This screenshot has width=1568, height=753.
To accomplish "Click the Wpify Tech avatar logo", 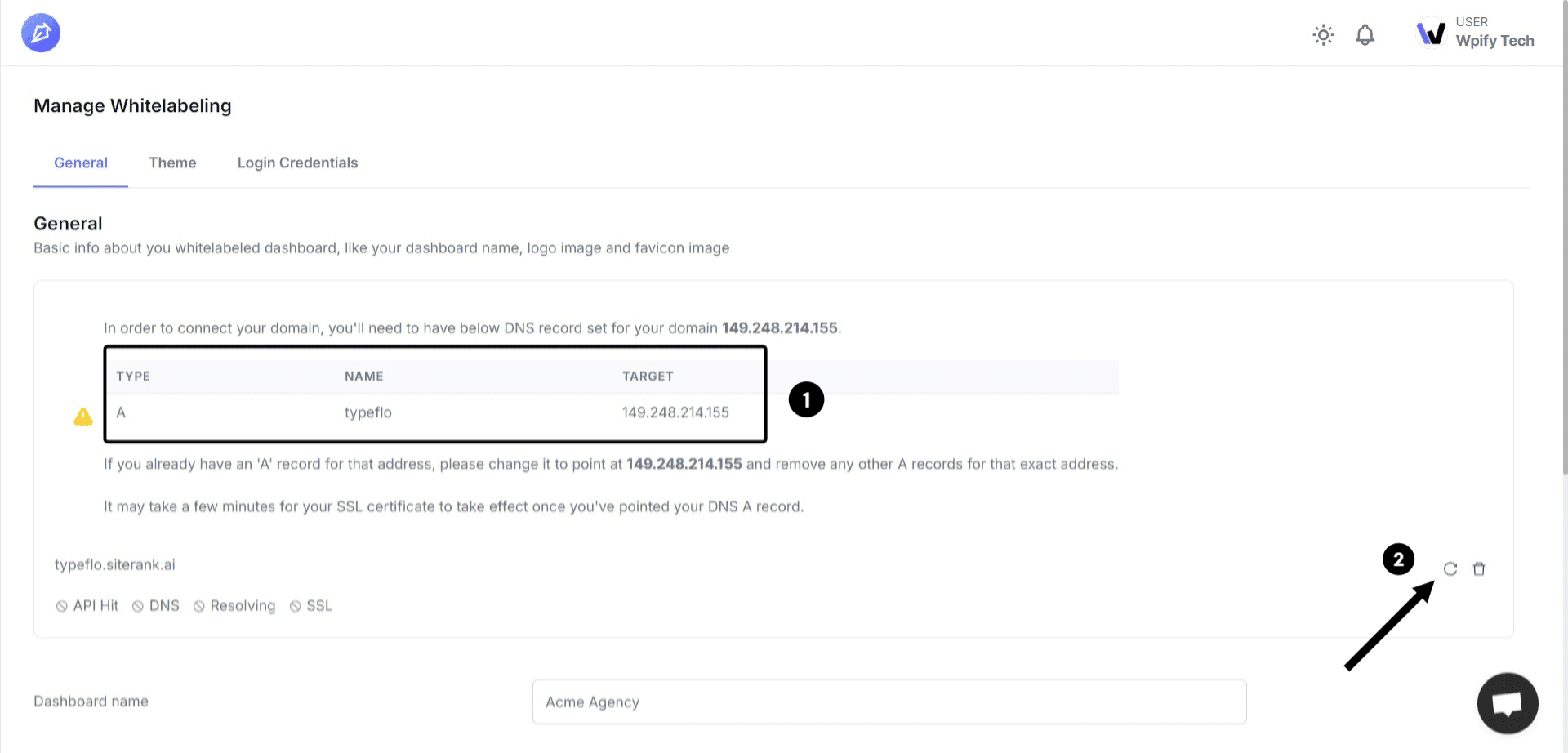I will (x=1431, y=33).
